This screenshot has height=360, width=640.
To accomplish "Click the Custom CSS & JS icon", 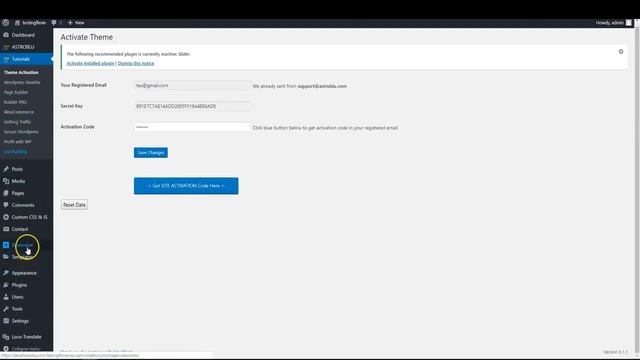I will (6, 217).
